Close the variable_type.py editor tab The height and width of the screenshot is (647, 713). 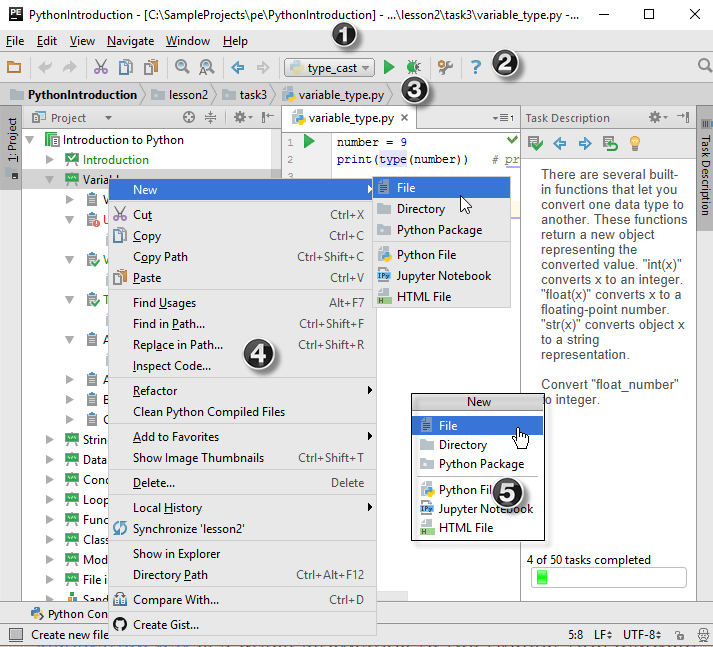click(x=404, y=118)
